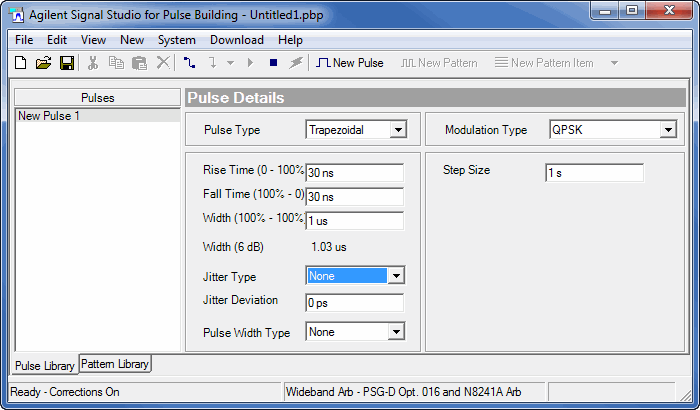
Task: Click the Cut scissors icon
Action: 93,63
